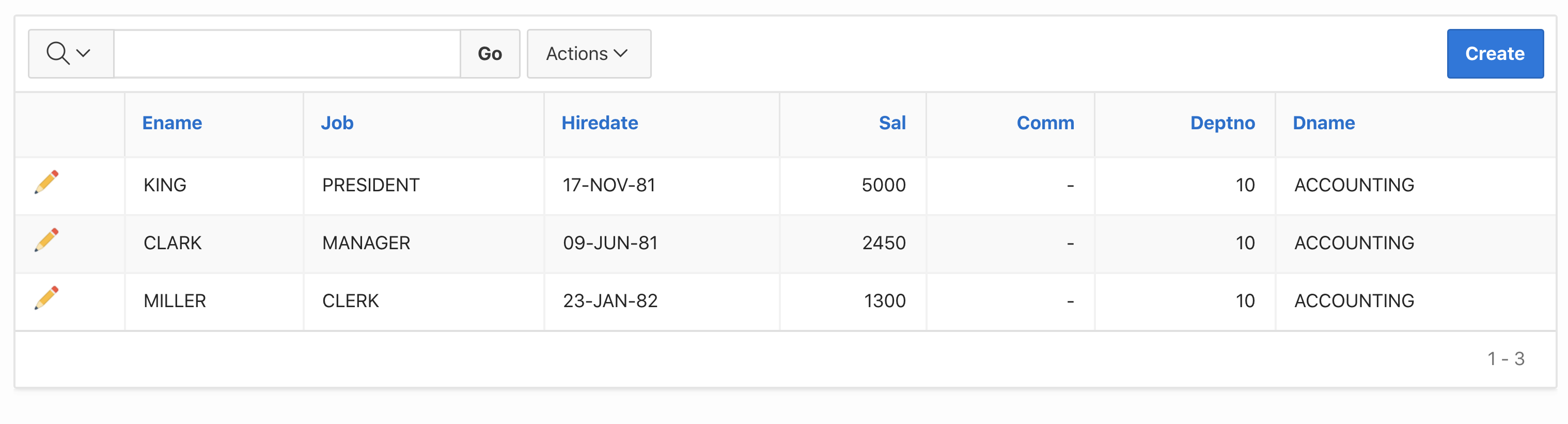
Task: Open the Hiredate column header menu
Action: coord(600,123)
